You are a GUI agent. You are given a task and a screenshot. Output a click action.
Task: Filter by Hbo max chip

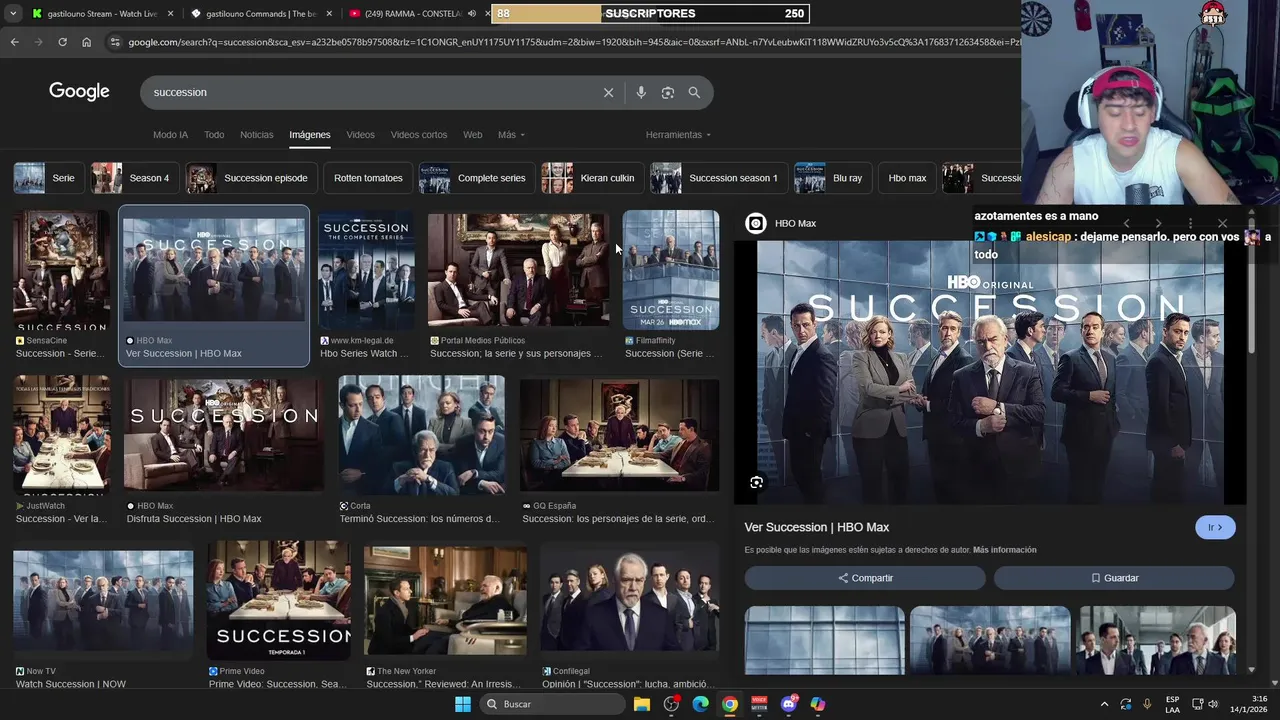click(907, 178)
